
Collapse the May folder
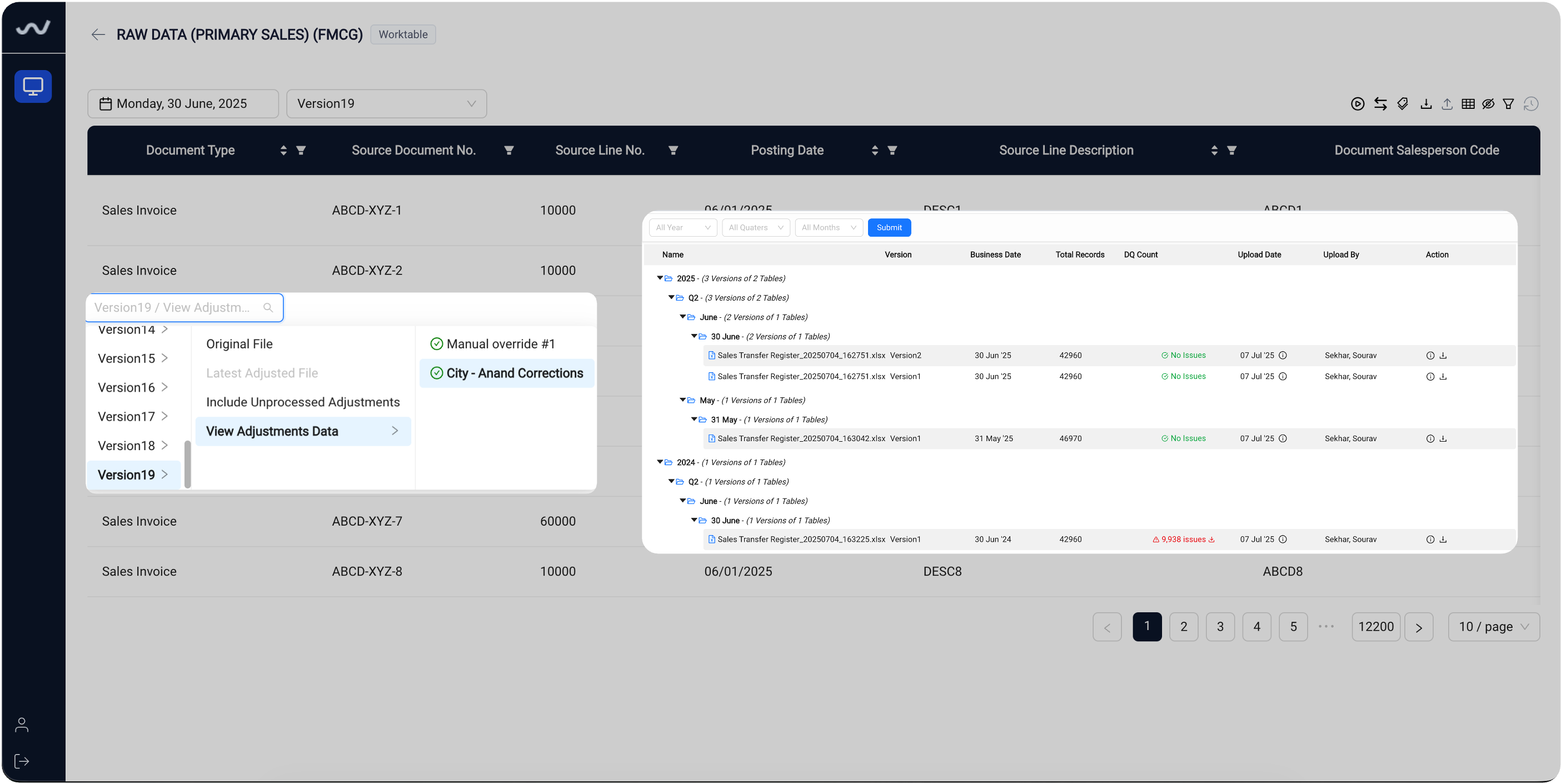pyautogui.click(x=683, y=400)
